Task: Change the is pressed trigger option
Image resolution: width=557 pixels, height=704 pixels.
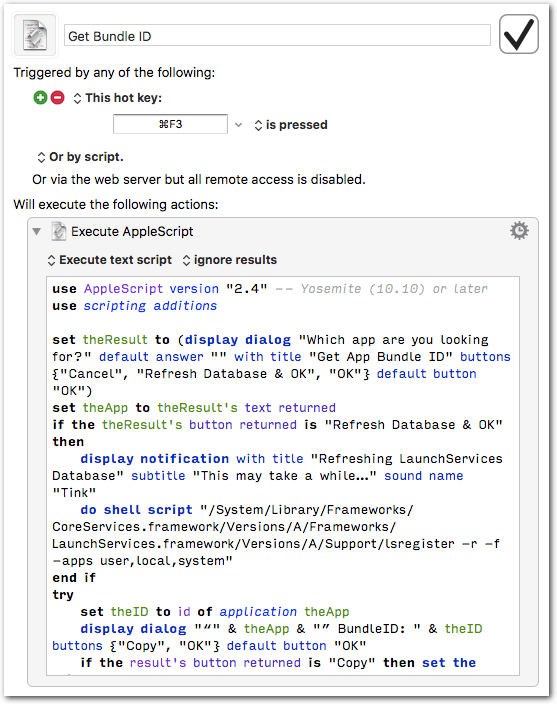Action: pyautogui.click(x=291, y=125)
